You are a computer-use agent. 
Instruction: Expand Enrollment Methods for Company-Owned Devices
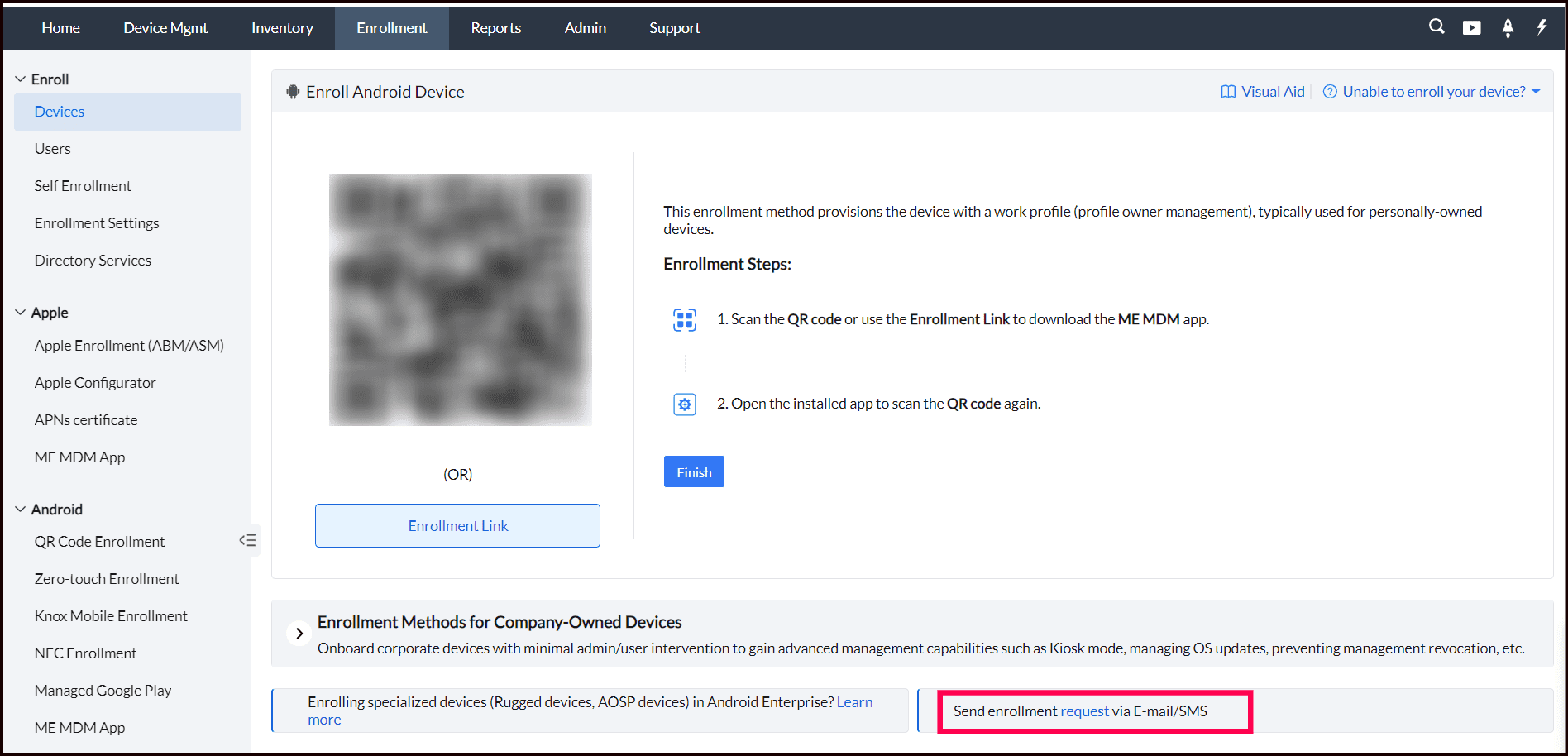(299, 634)
